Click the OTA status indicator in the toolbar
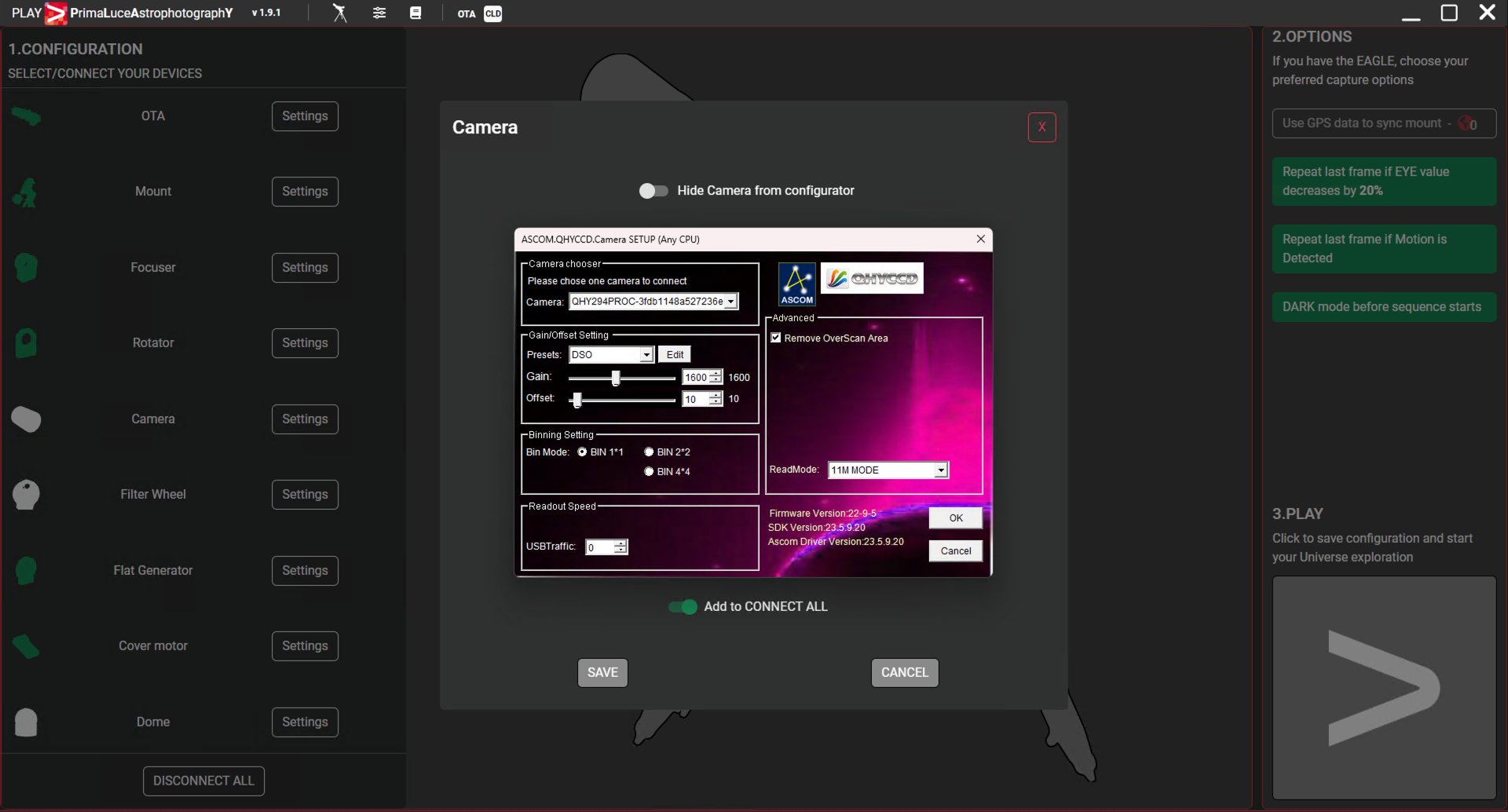This screenshot has height=812, width=1508. tap(467, 14)
